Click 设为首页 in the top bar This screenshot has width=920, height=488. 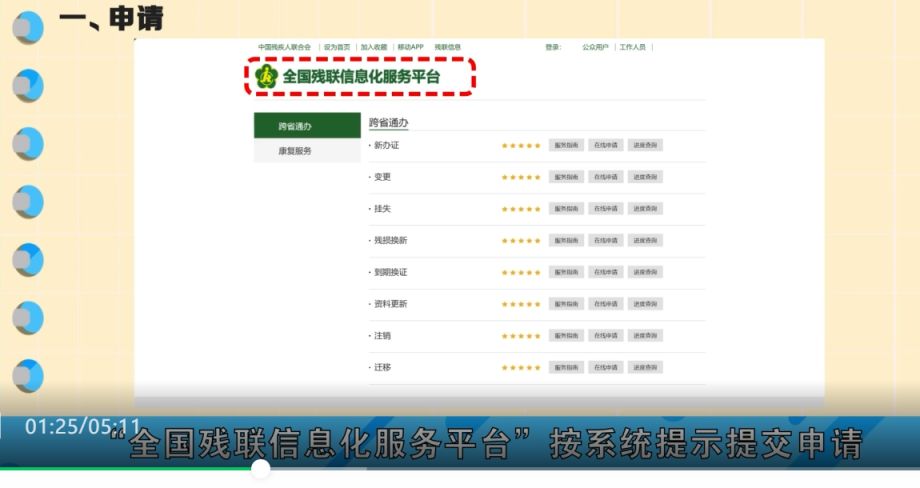(337, 47)
